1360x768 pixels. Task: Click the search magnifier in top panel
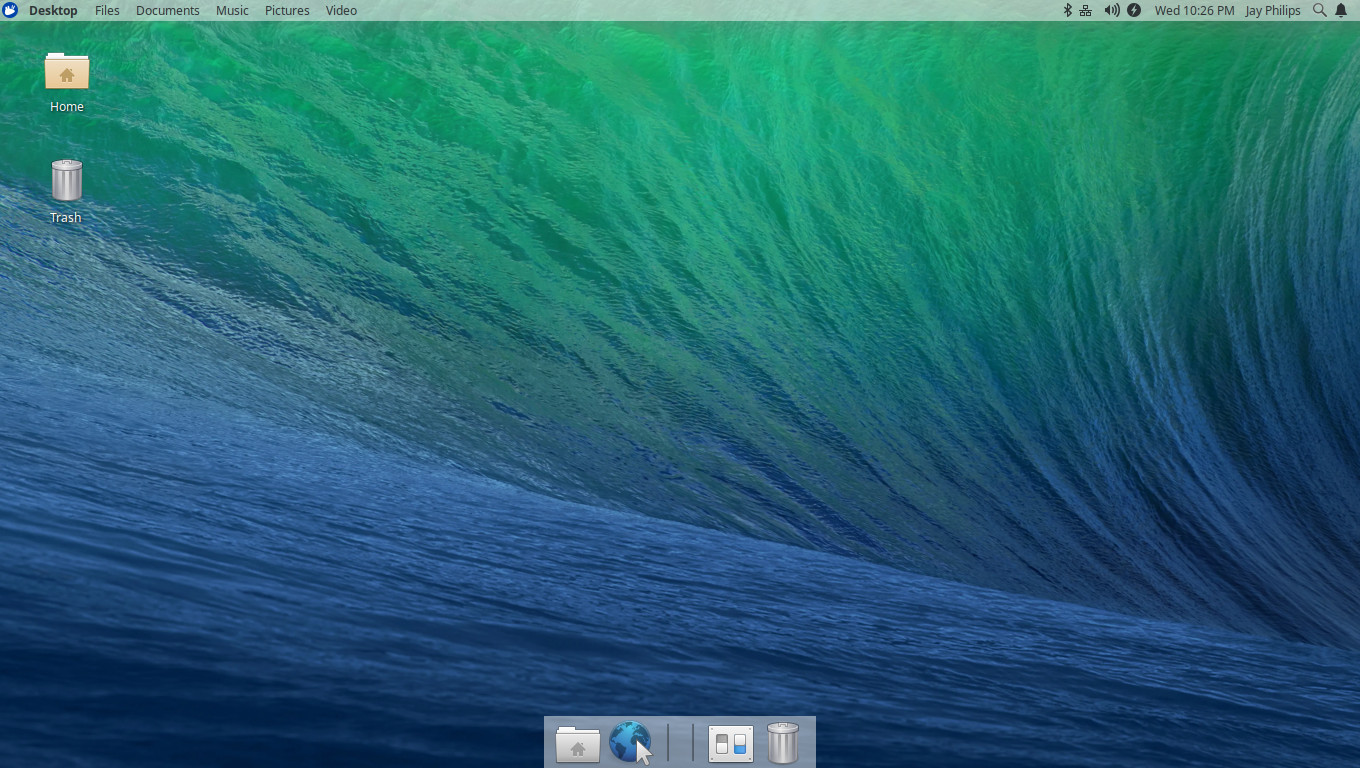pos(1319,10)
